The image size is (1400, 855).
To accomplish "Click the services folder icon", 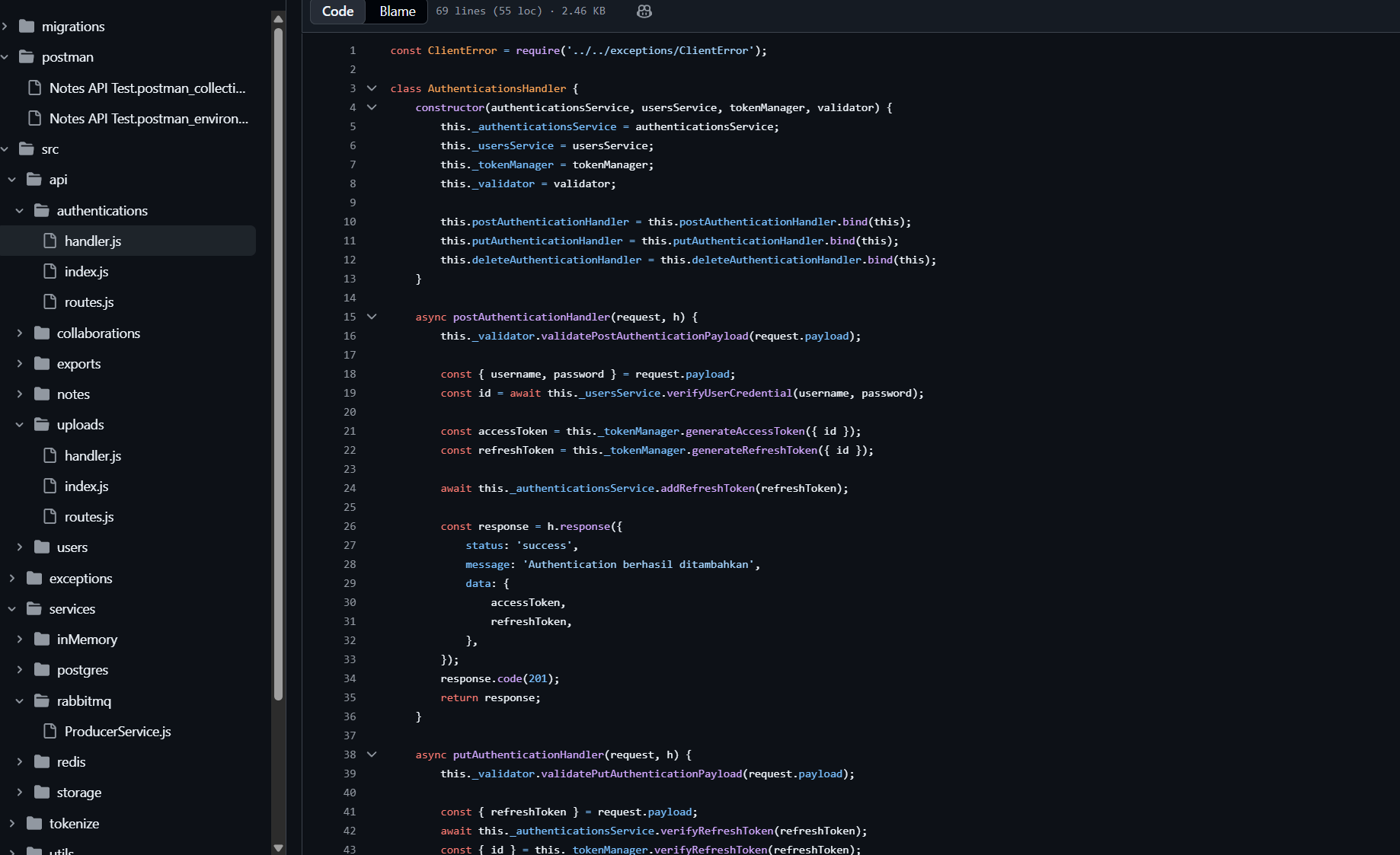I will click(x=34, y=609).
